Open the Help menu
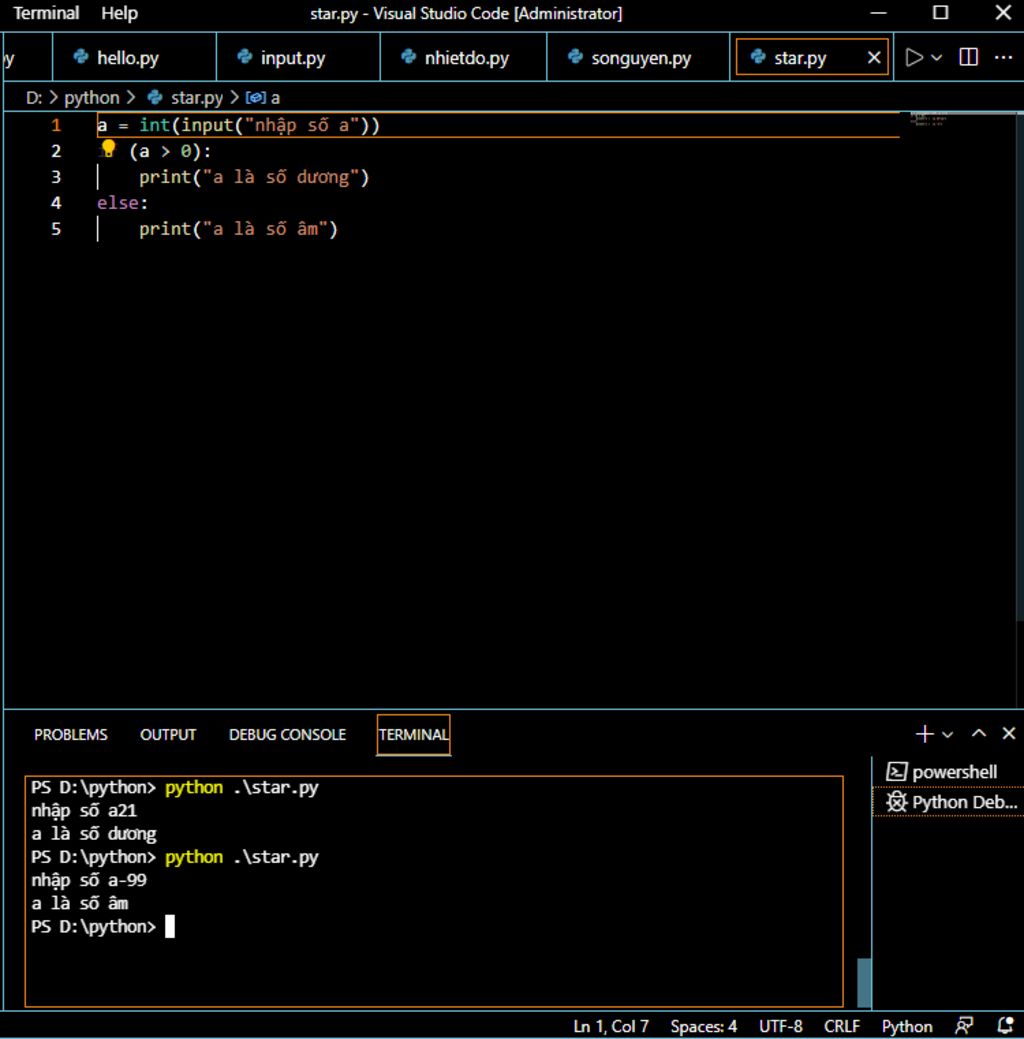The height and width of the screenshot is (1039, 1024). pos(119,13)
